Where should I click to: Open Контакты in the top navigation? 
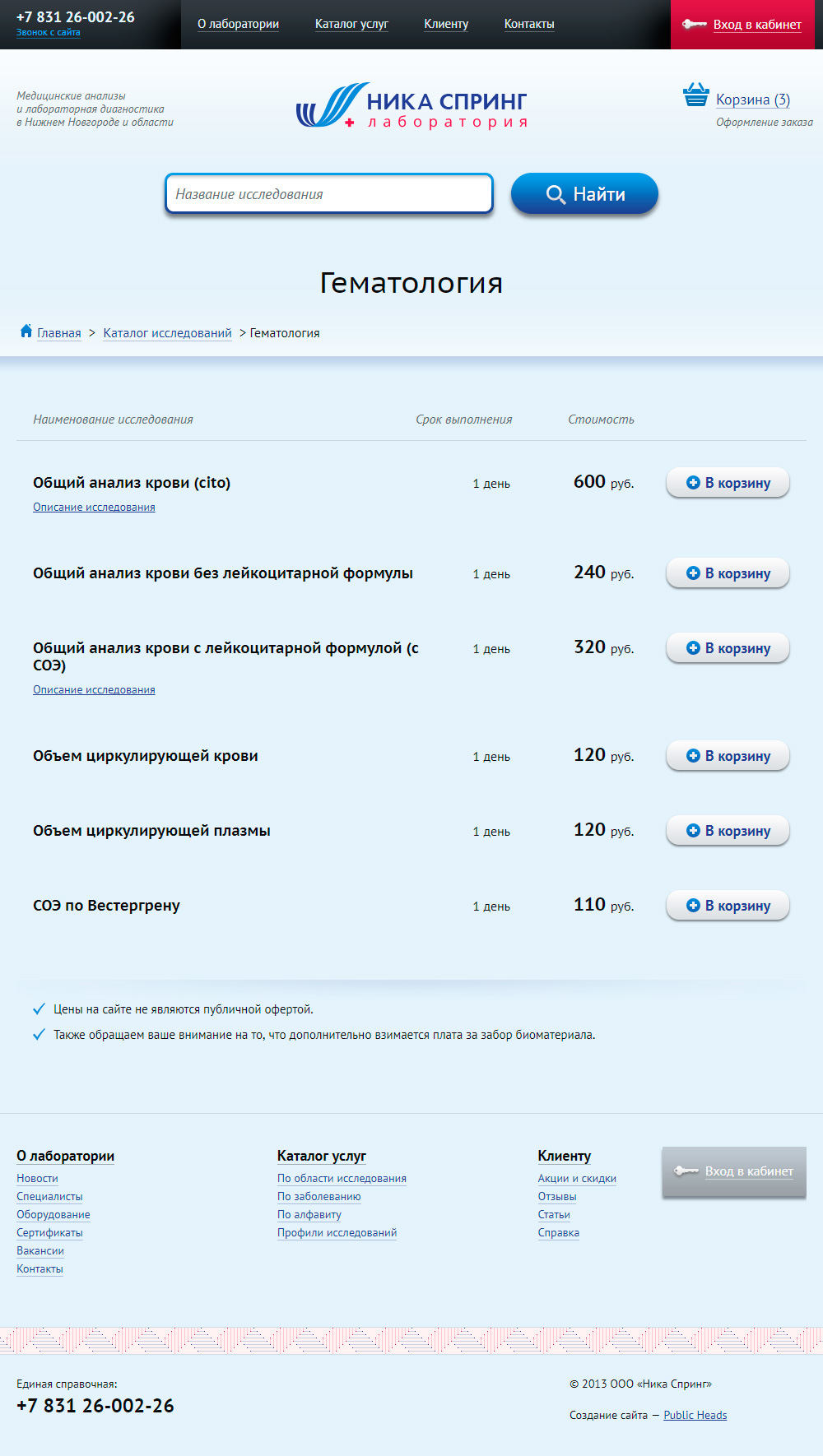(529, 25)
